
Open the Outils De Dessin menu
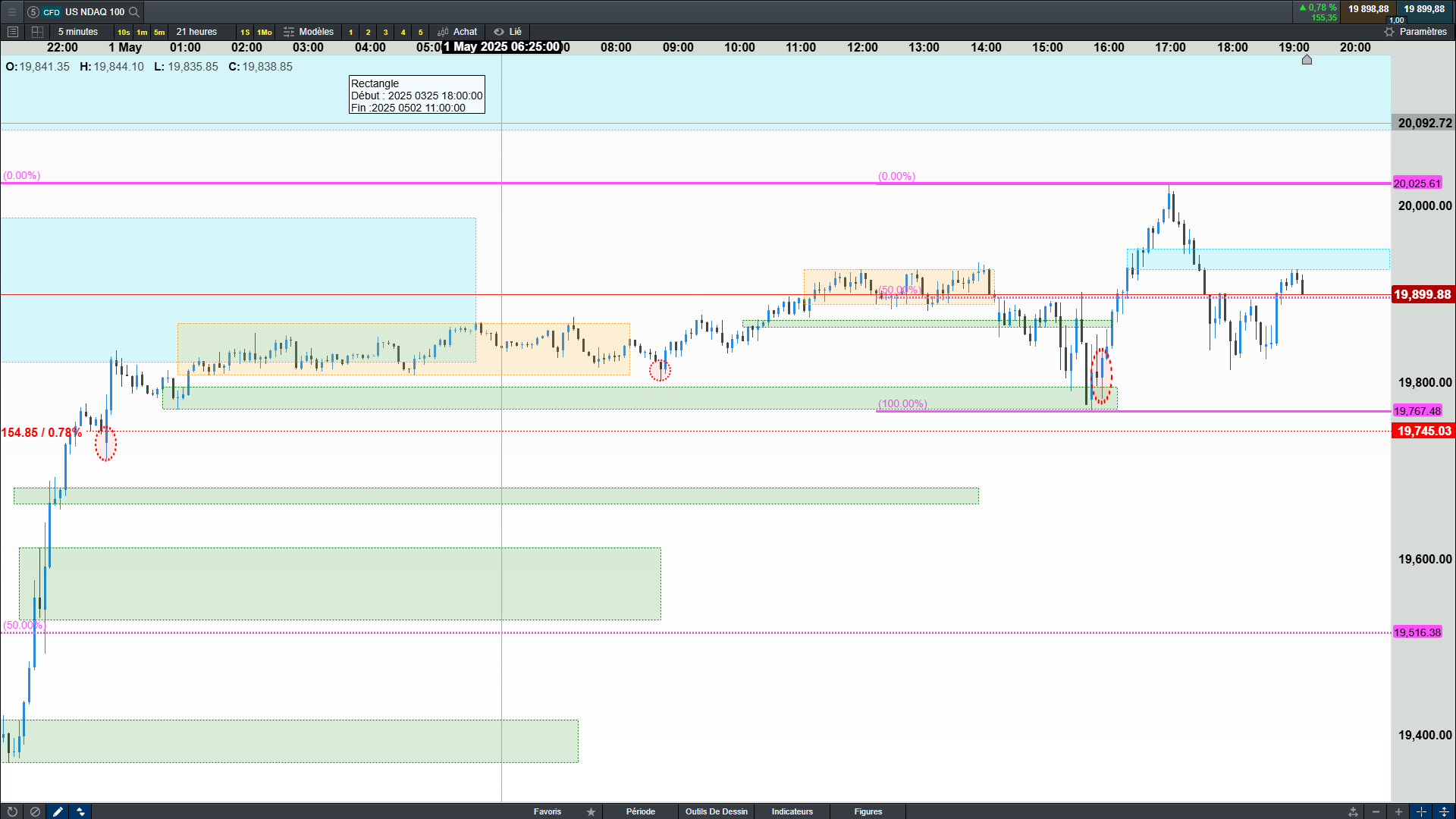click(716, 811)
